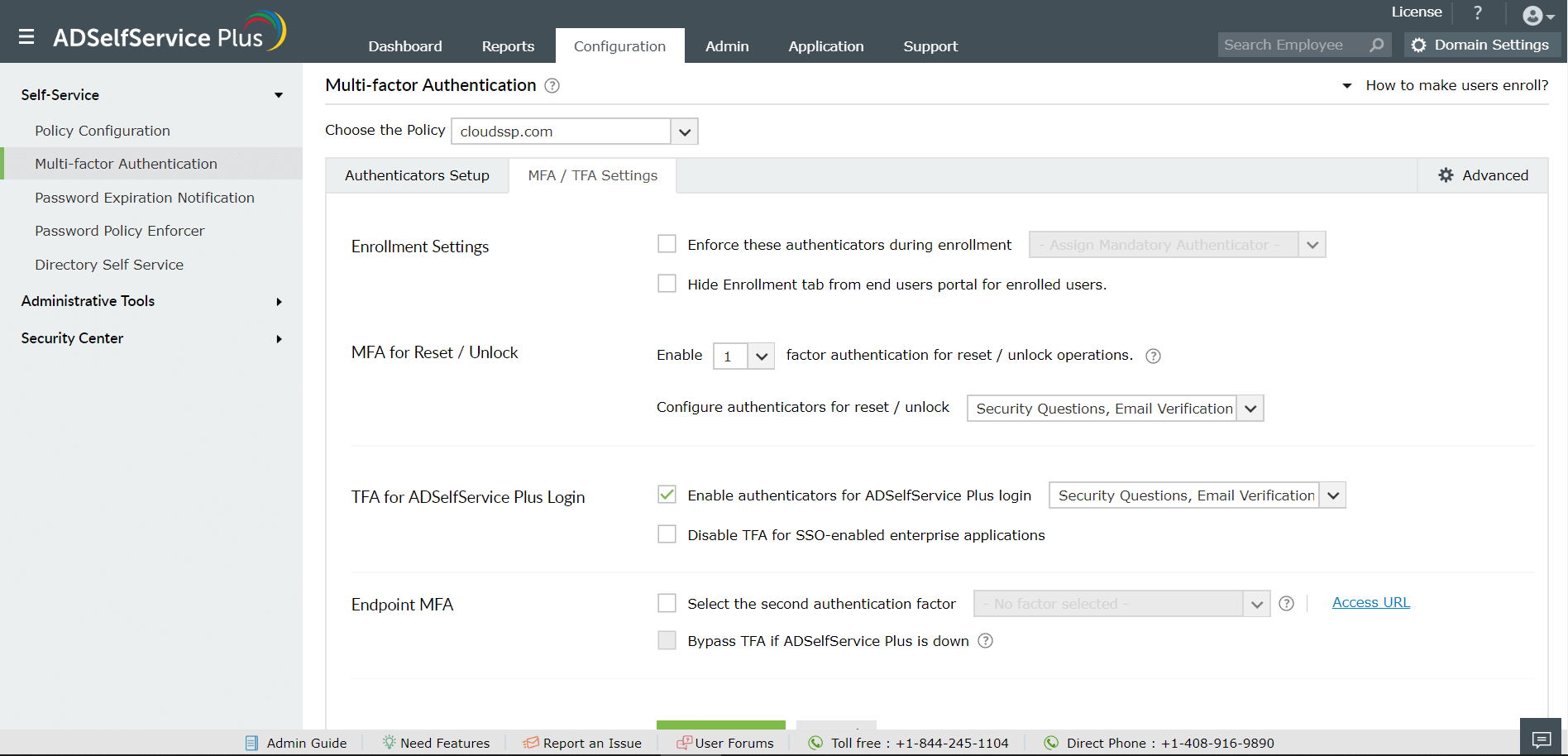Open the Need Features link
This screenshot has height=756, width=1568.
(445, 743)
